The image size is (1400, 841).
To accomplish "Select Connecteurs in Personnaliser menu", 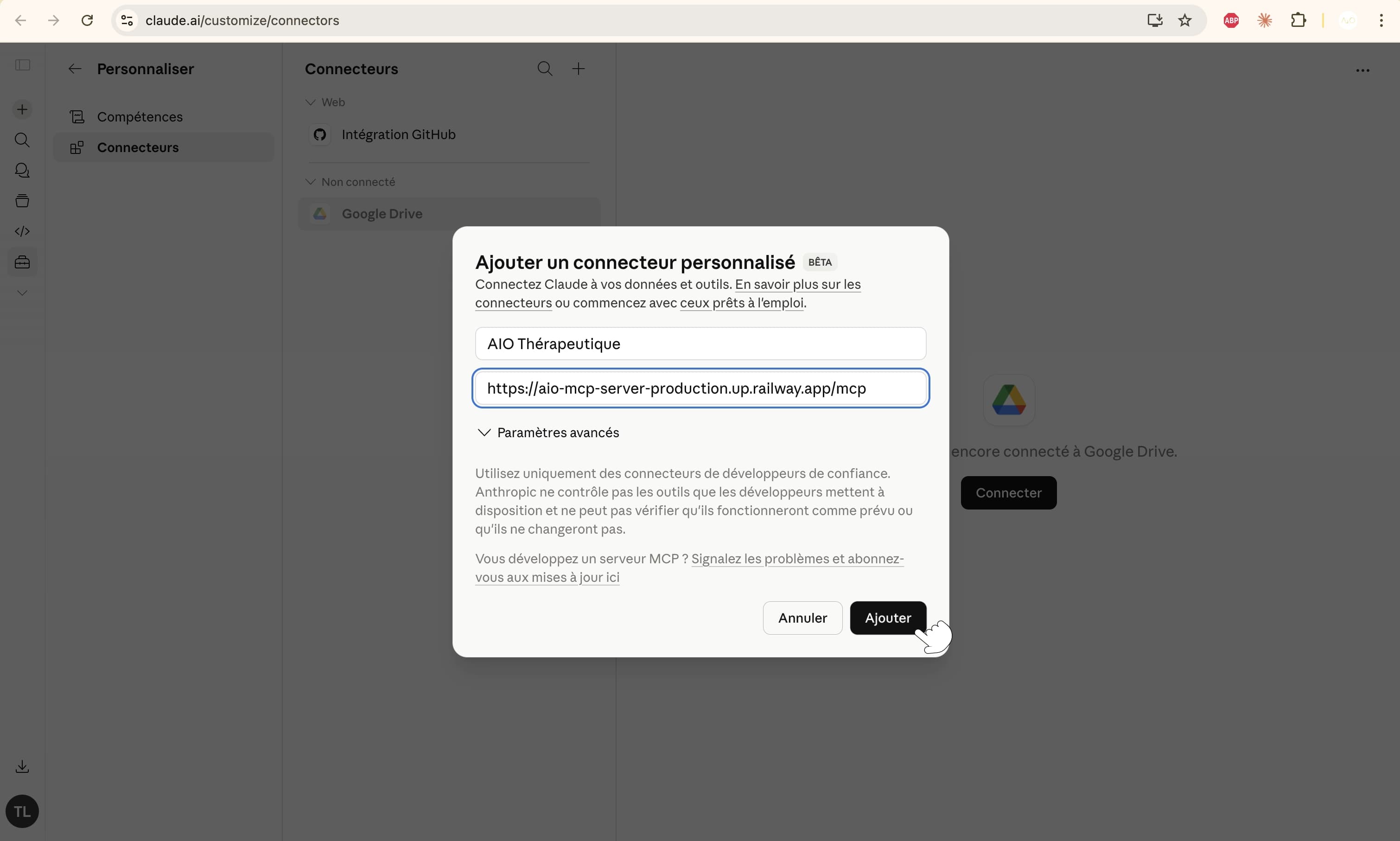I will click(x=164, y=147).
